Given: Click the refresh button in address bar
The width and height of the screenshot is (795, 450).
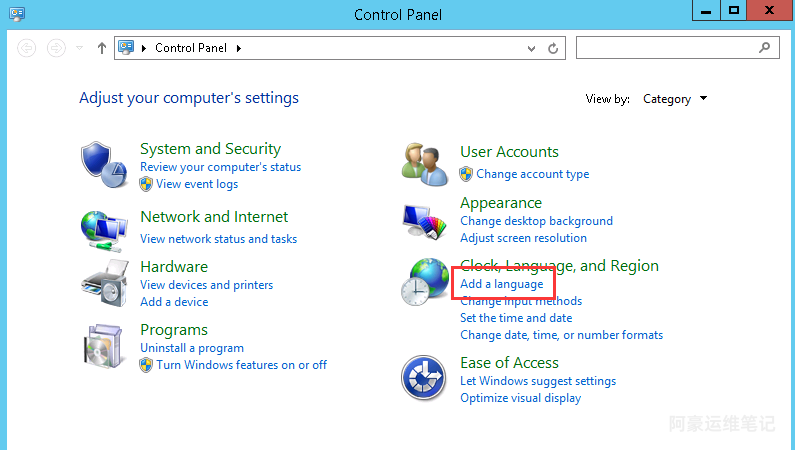Looking at the screenshot, I should point(553,48).
